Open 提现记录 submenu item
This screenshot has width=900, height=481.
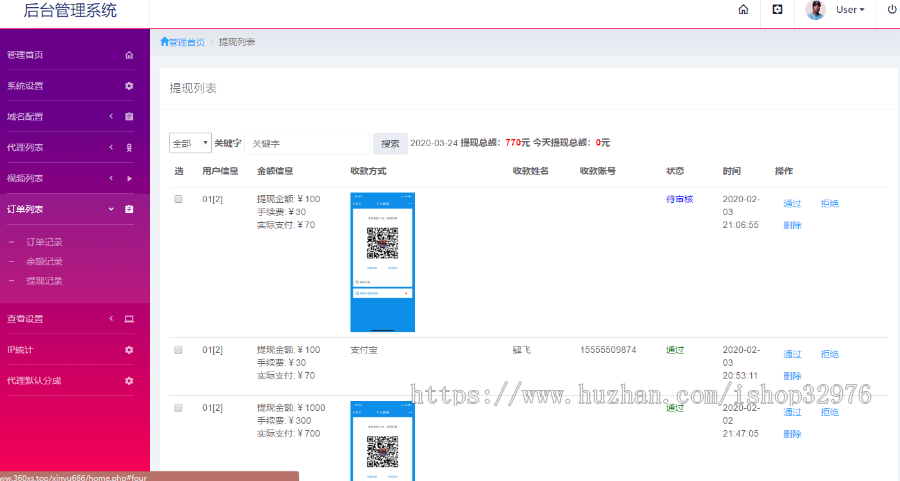point(44,281)
